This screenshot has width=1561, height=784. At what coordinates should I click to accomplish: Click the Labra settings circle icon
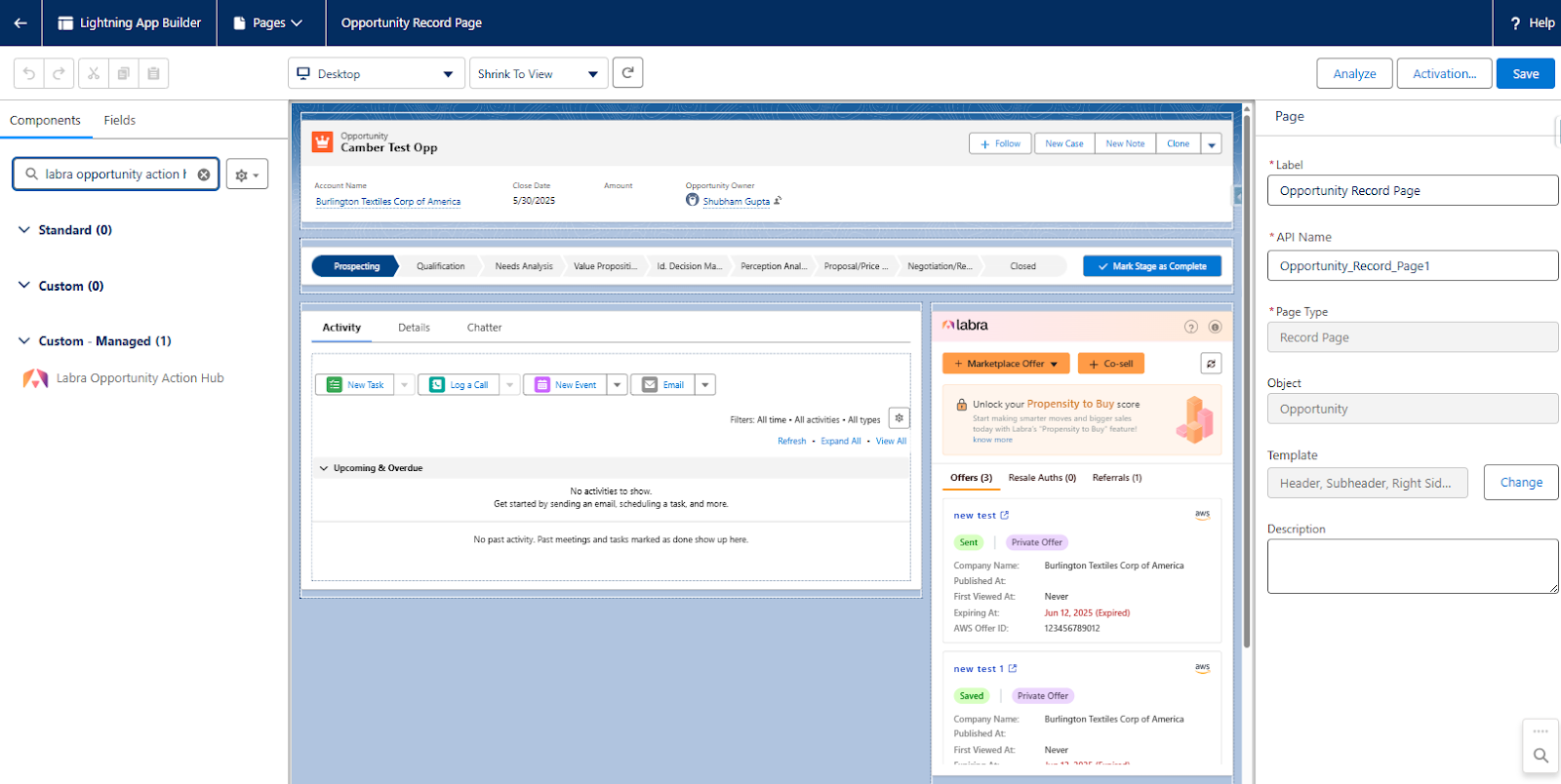point(1215,327)
